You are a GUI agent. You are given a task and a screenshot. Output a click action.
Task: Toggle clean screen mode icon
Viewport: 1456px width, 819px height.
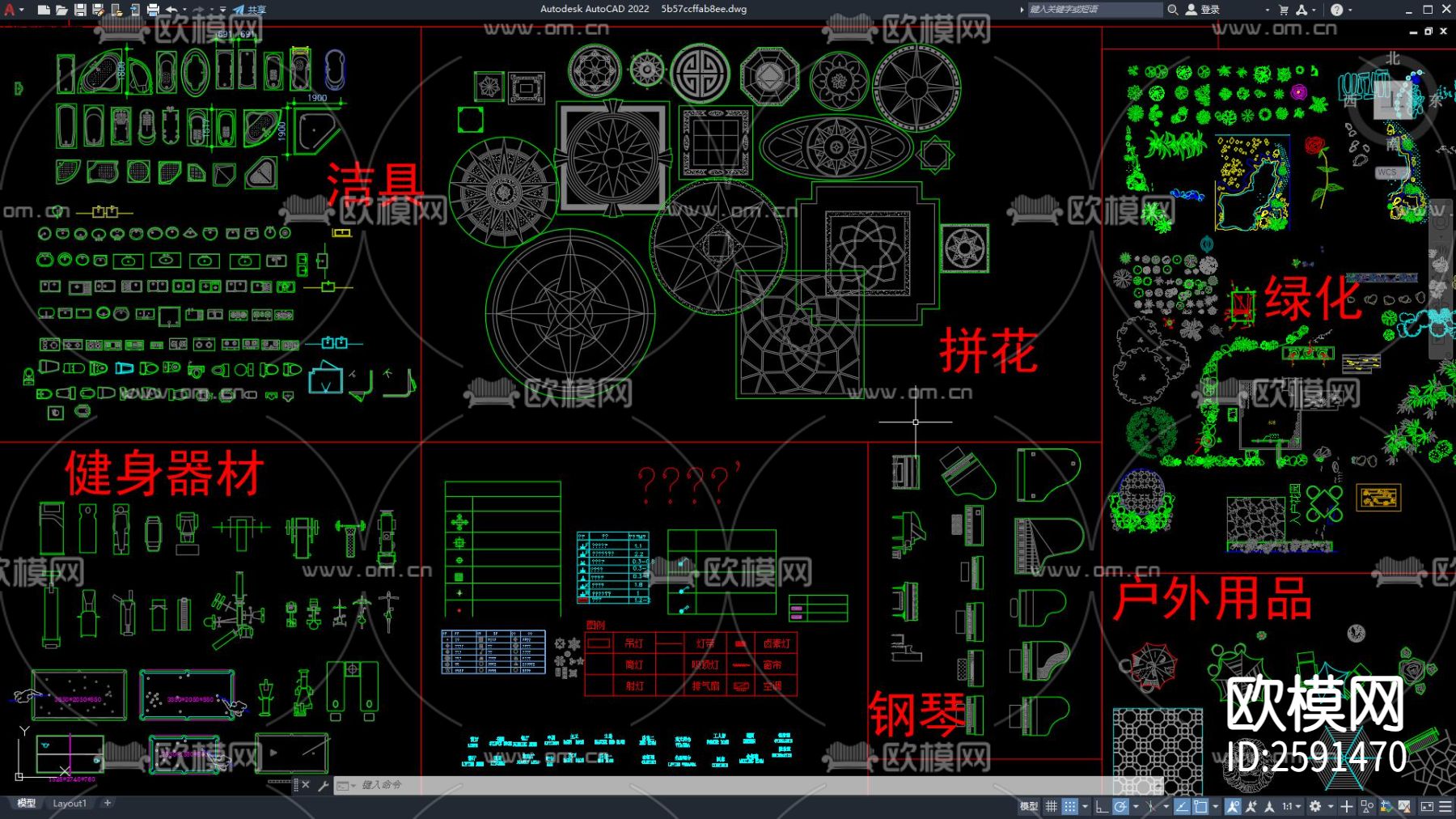(x=1427, y=806)
